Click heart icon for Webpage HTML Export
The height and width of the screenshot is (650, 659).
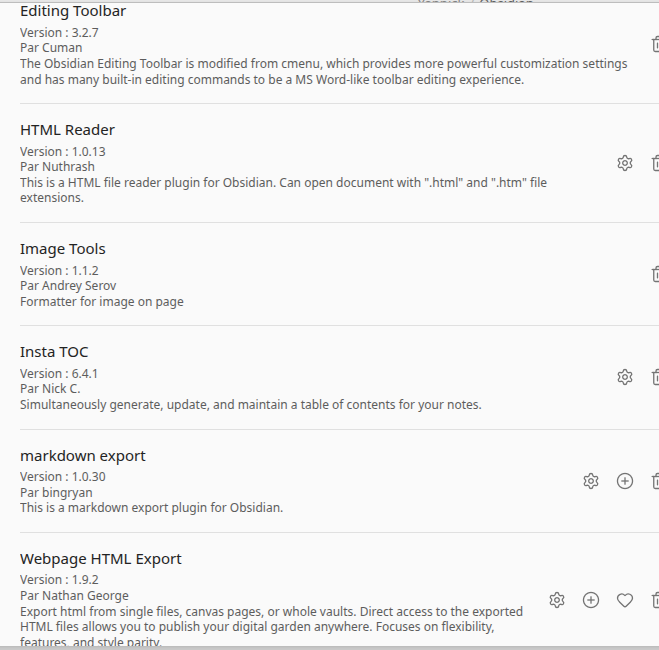tap(625, 600)
